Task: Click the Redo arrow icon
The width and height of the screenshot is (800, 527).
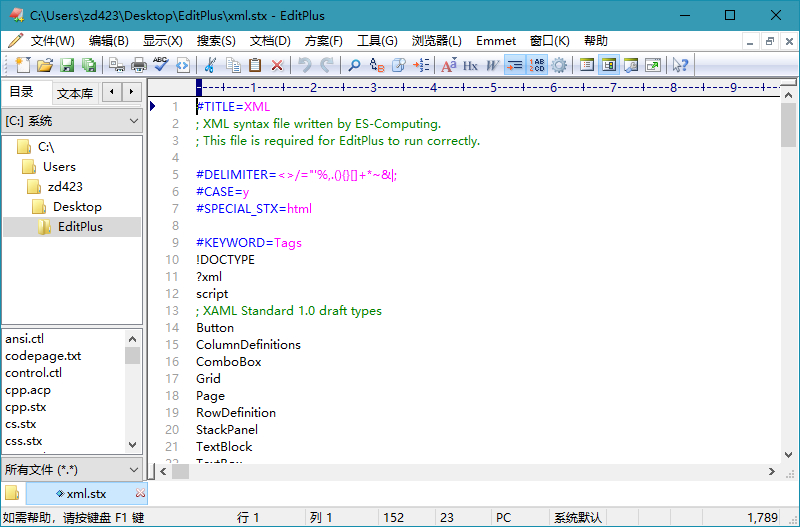Action: (327, 65)
